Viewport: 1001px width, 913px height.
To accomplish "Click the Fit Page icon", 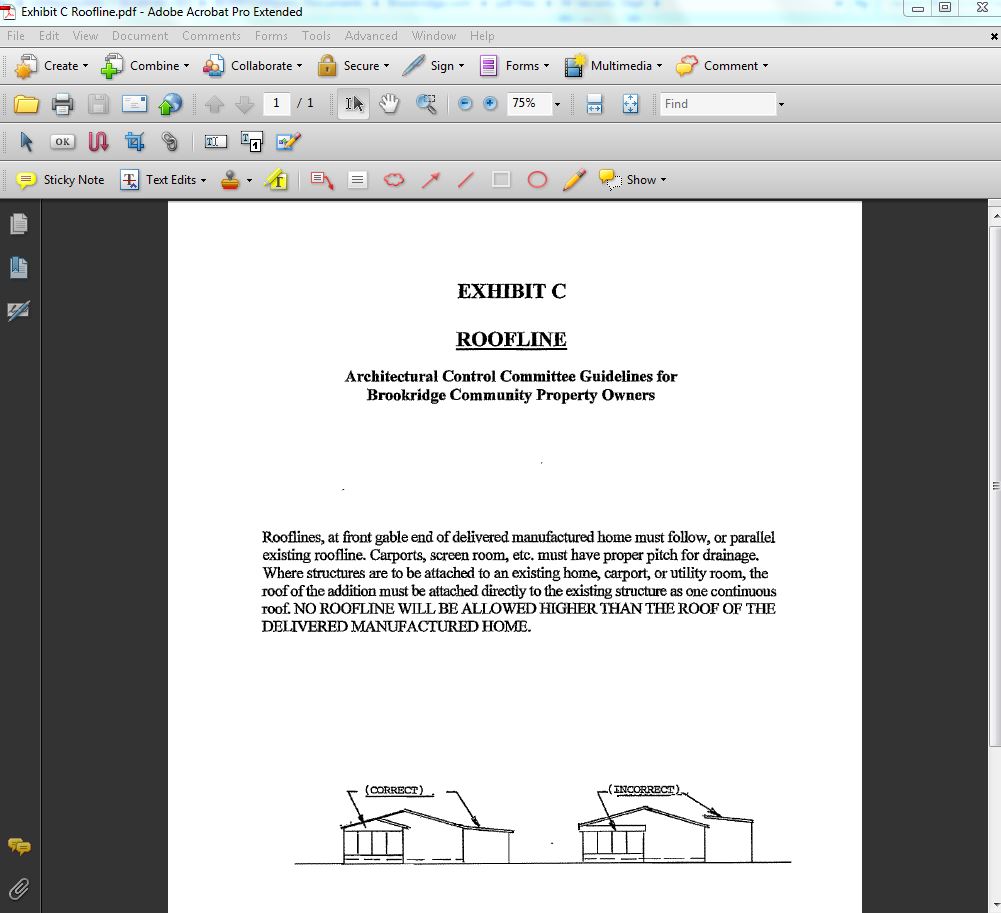I will 630,103.
